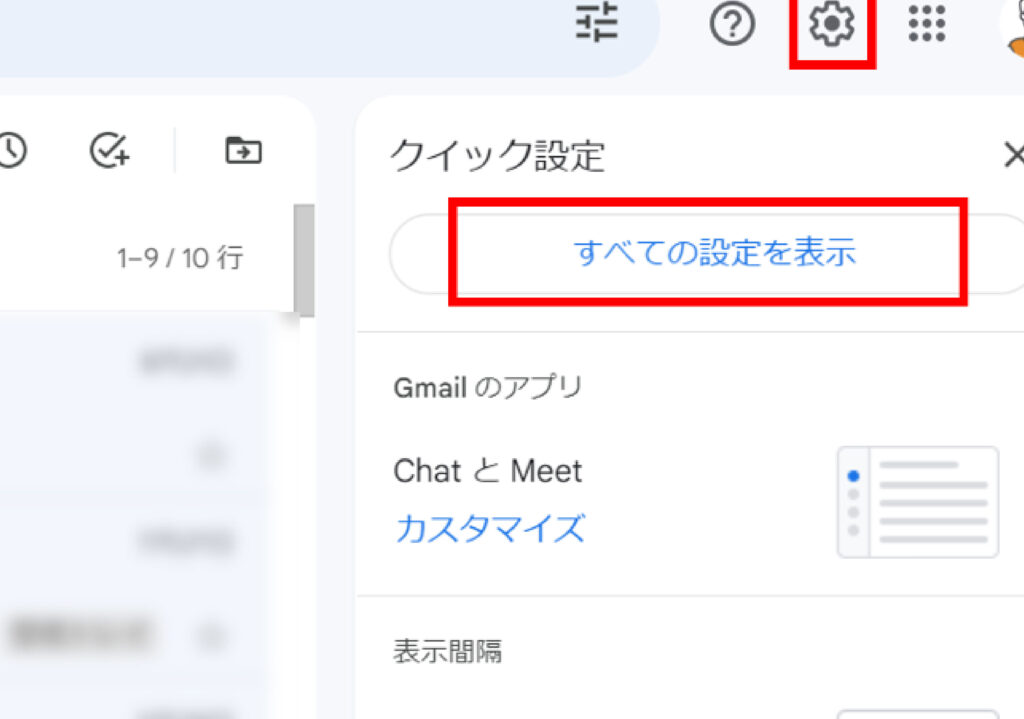Click the blurred date of the first email
Screen dimensions: 1024x719
(186, 362)
